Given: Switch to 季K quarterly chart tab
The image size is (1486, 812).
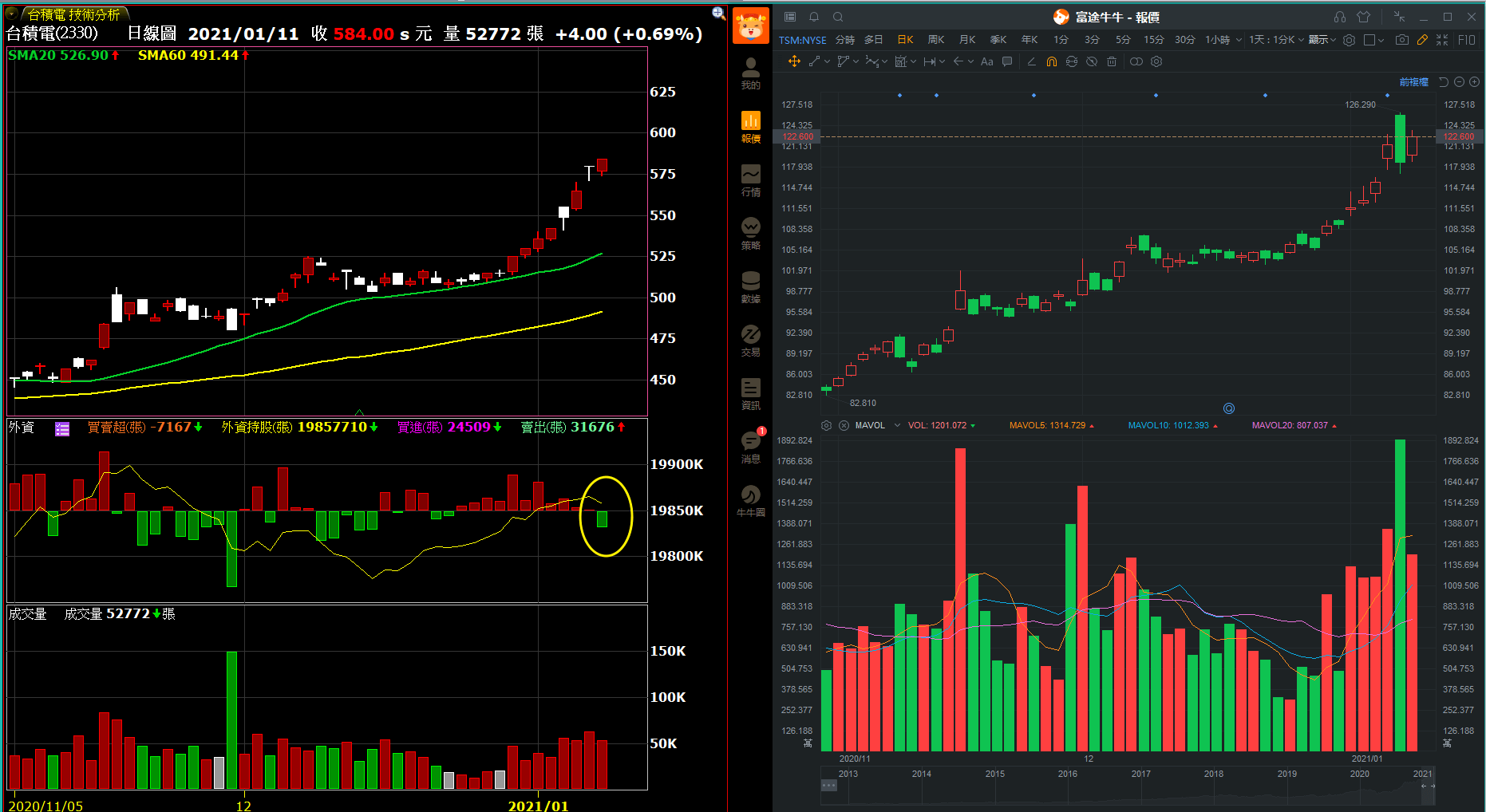Looking at the screenshot, I should [x=998, y=40].
